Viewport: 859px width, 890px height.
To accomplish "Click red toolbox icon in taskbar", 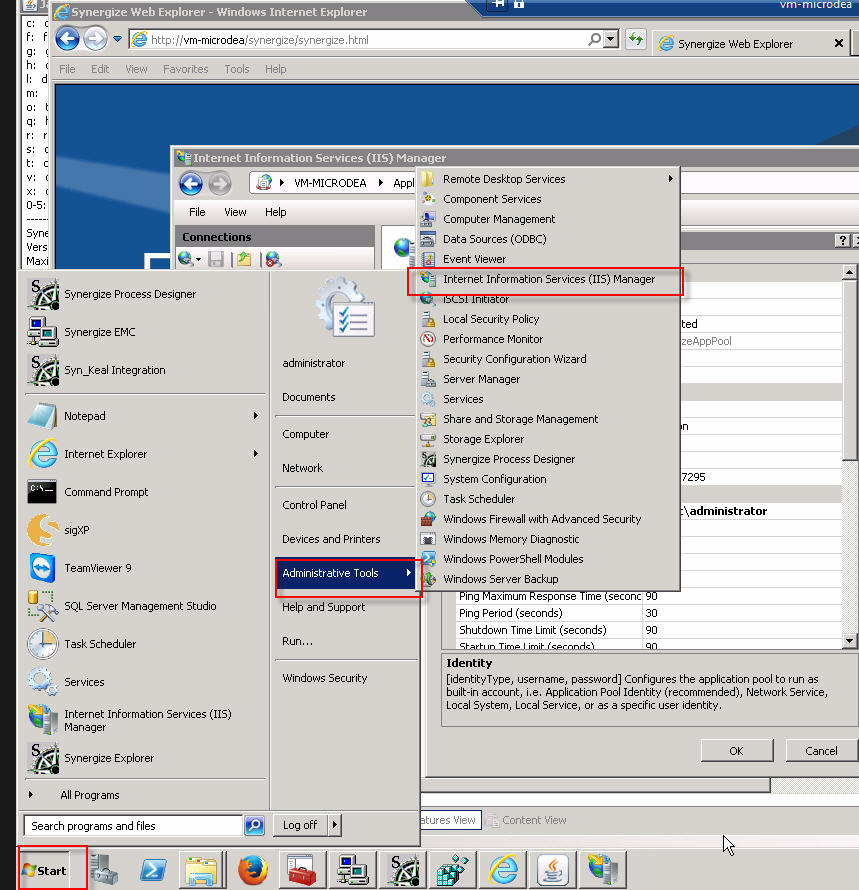I will pyautogui.click(x=302, y=870).
